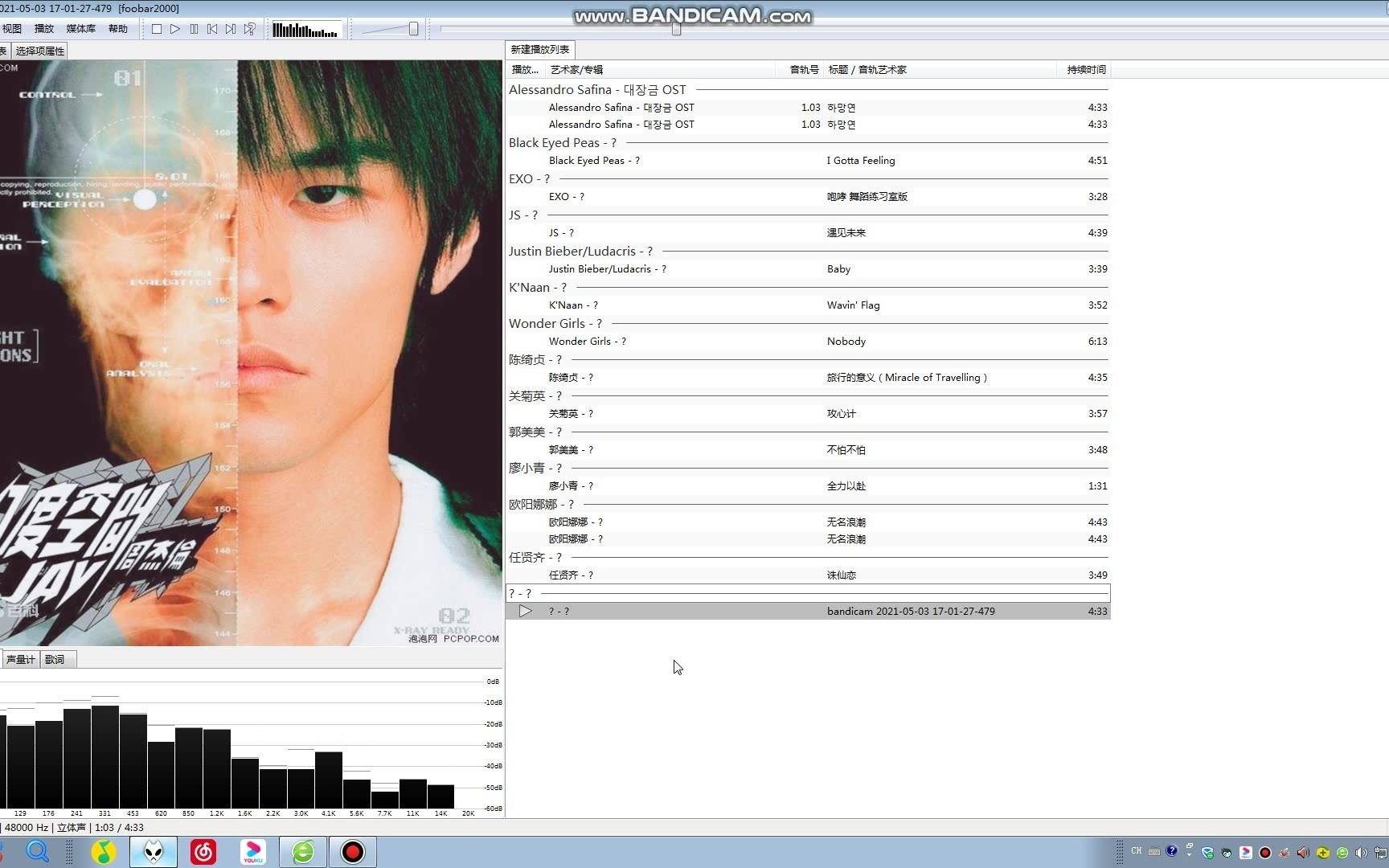Click the K'Naan - ? group header
The height and width of the screenshot is (868, 1389).
click(808, 288)
